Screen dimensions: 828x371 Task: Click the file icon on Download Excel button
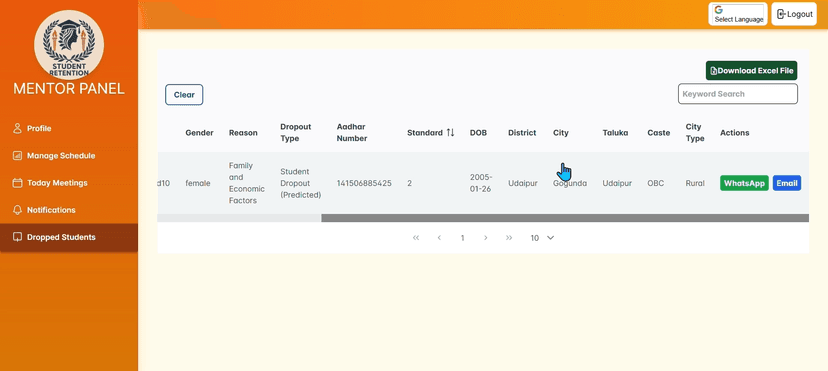coord(713,71)
